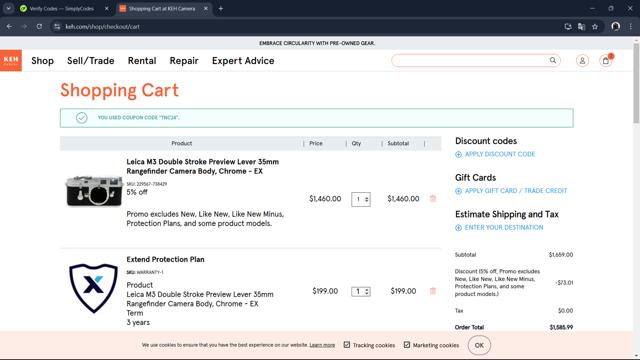Click the browser forward arrow
Viewport: 640px width, 360px height.
click(x=24, y=27)
